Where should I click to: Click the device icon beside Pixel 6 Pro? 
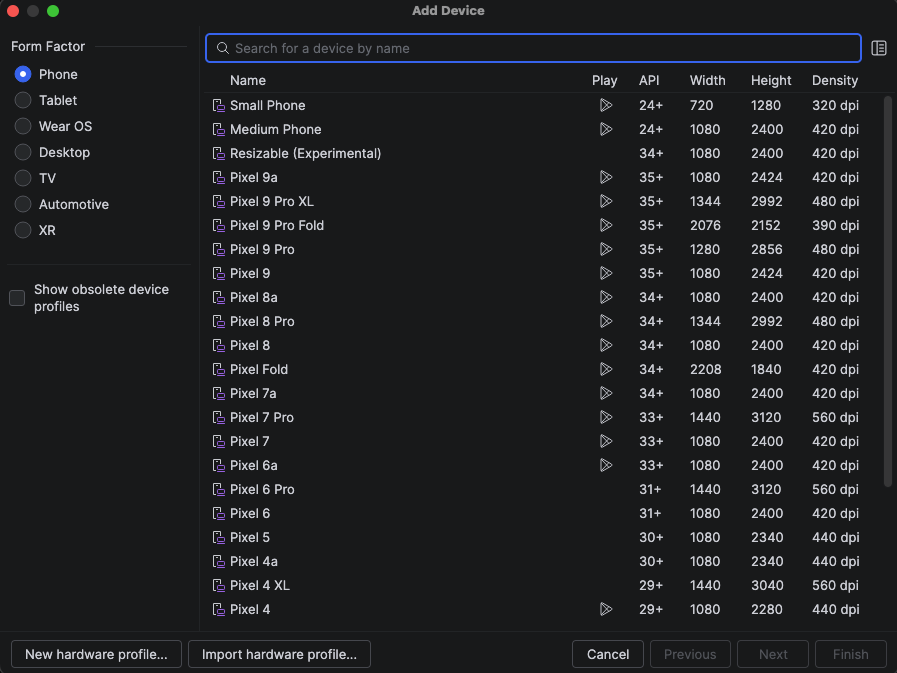pos(219,489)
